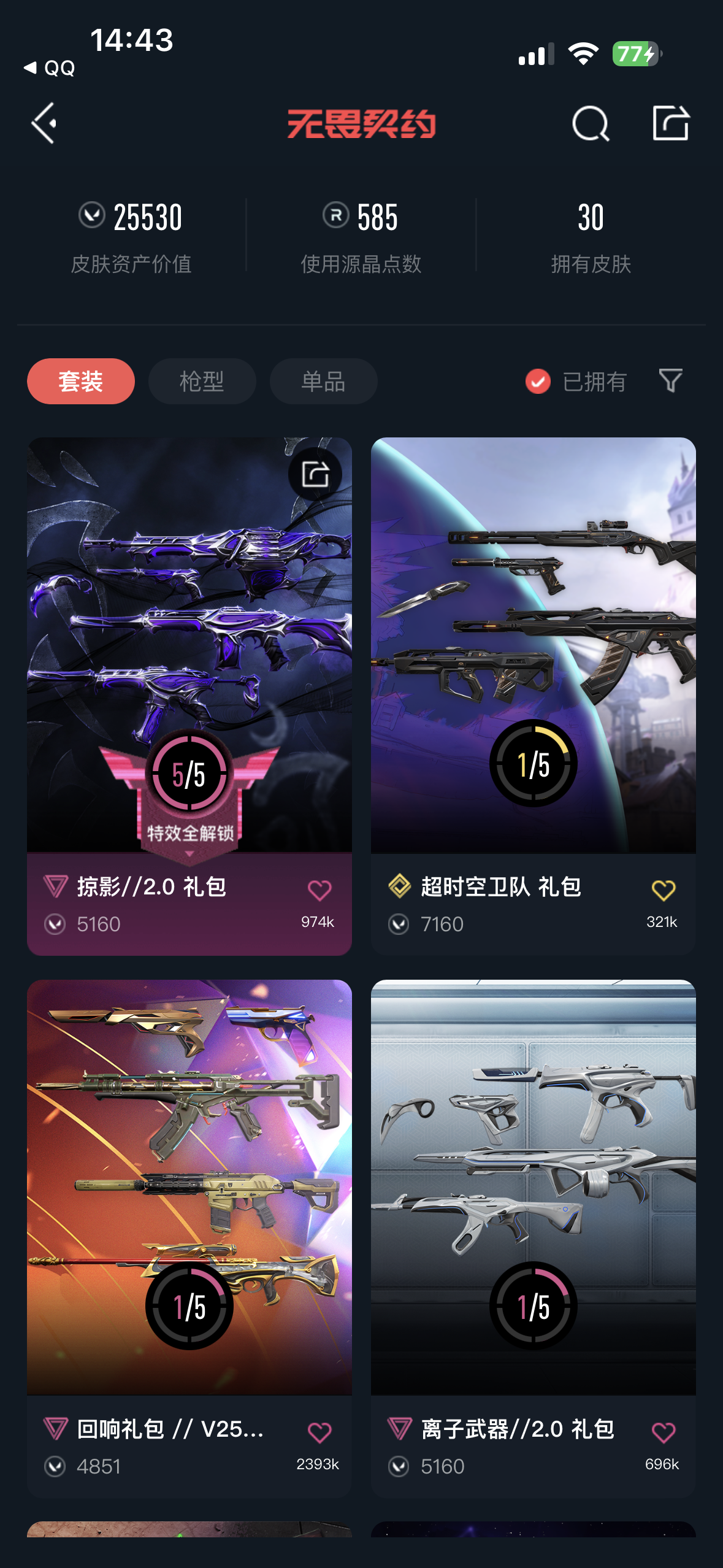Open 超时空卫队 1/5 progress ring

(533, 763)
